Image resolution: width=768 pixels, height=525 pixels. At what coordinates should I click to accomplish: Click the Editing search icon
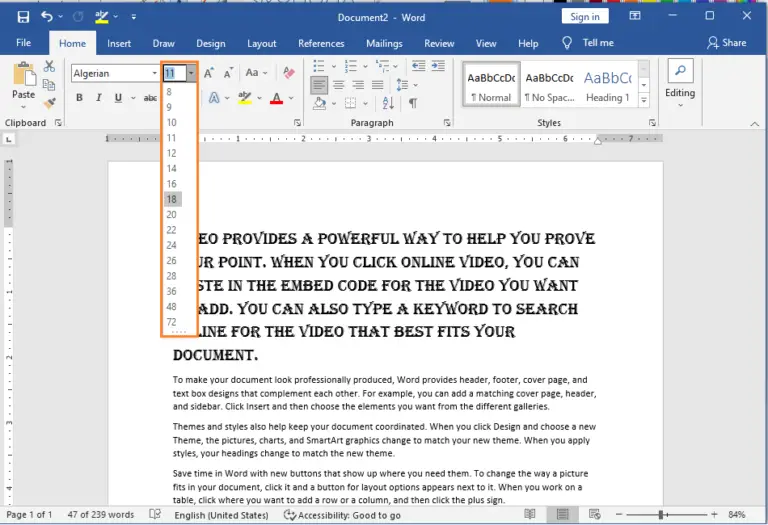680,71
